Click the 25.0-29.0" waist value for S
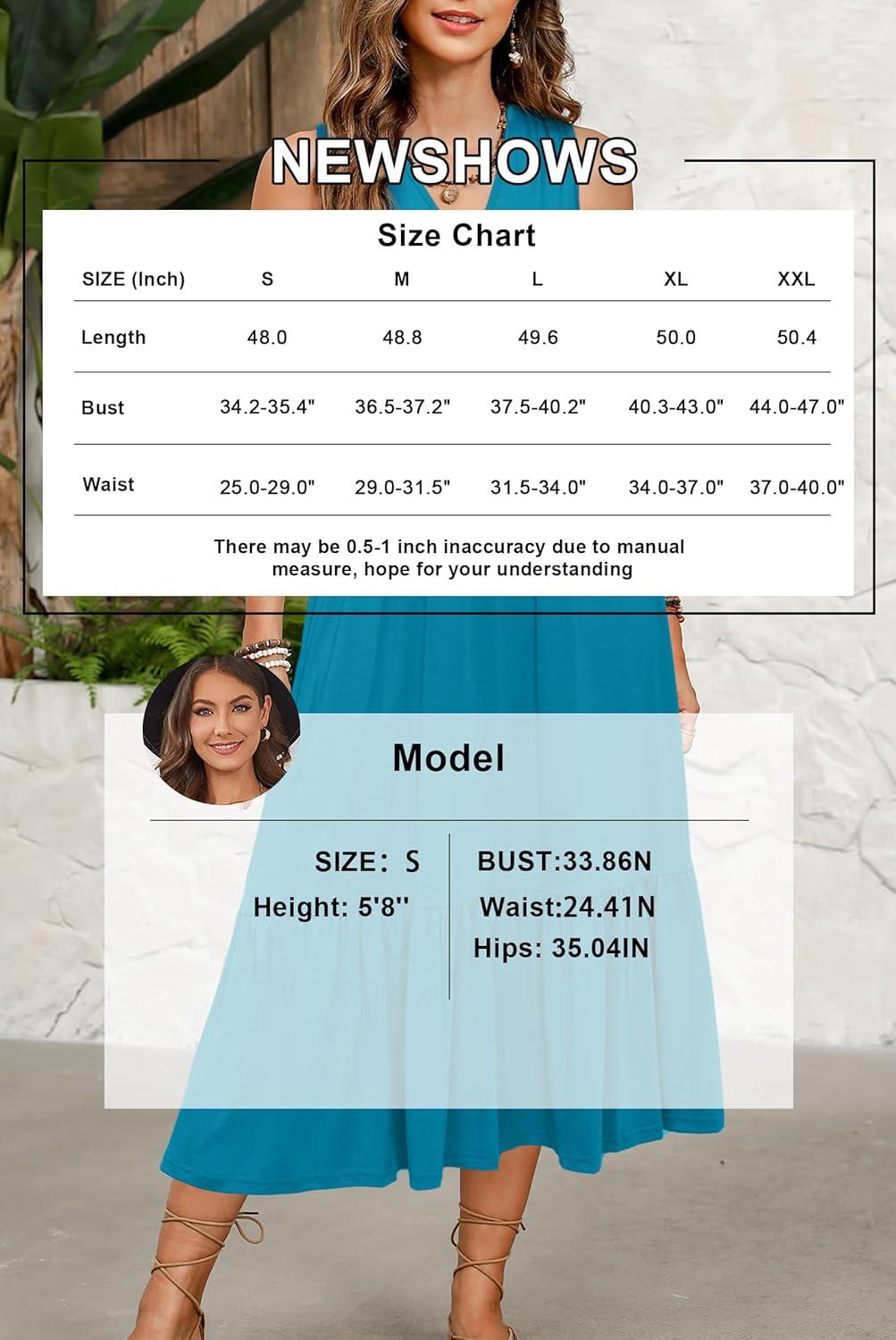Image resolution: width=896 pixels, height=1340 pixels. click(x=267, y=488)
